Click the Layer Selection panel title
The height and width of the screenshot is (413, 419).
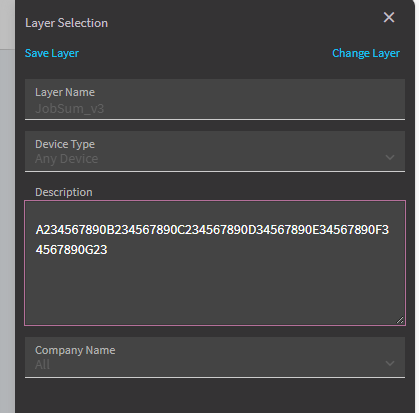click(x=66, y=23)
